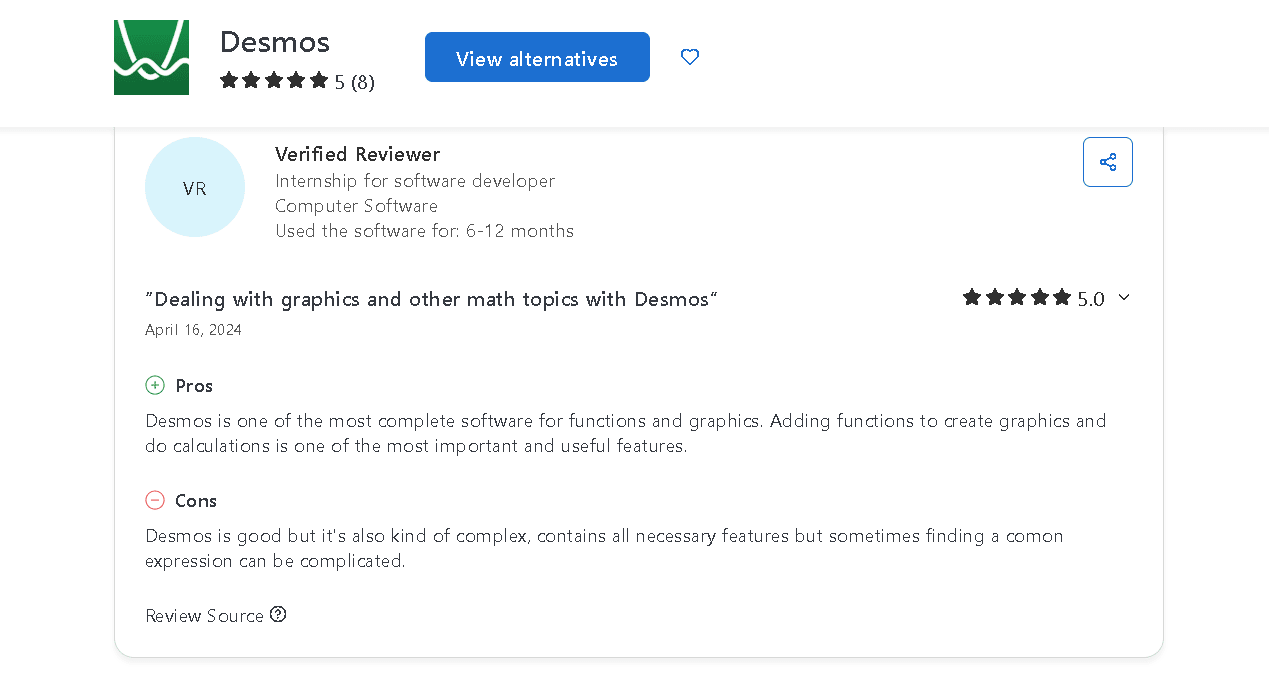Image resolution: width=1269 pixels, height=673 pixels.
Task: Click the April 16, 2024 date
Action: pos(193,330)
